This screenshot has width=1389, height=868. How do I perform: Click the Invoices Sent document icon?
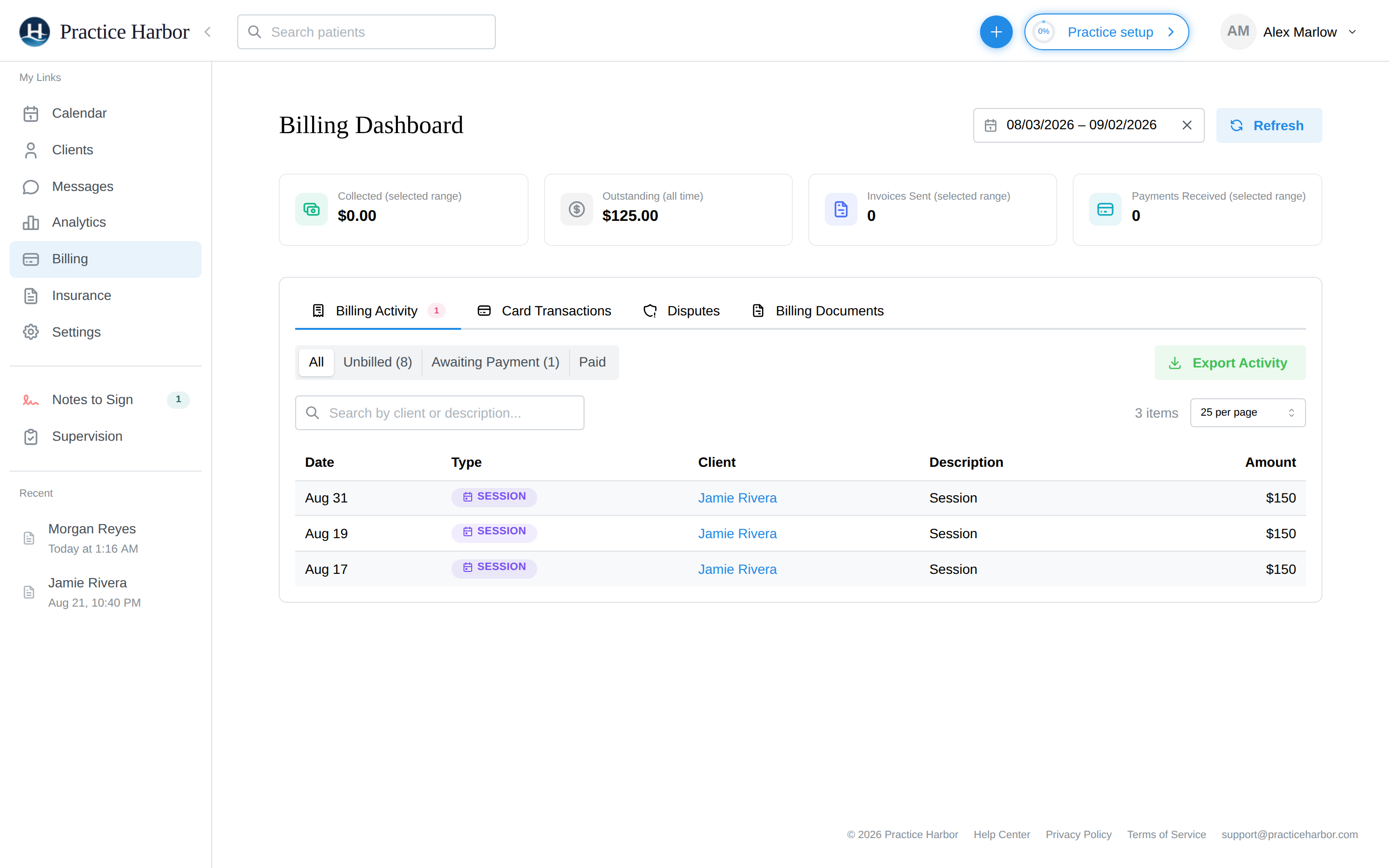(x=841, y=210)
